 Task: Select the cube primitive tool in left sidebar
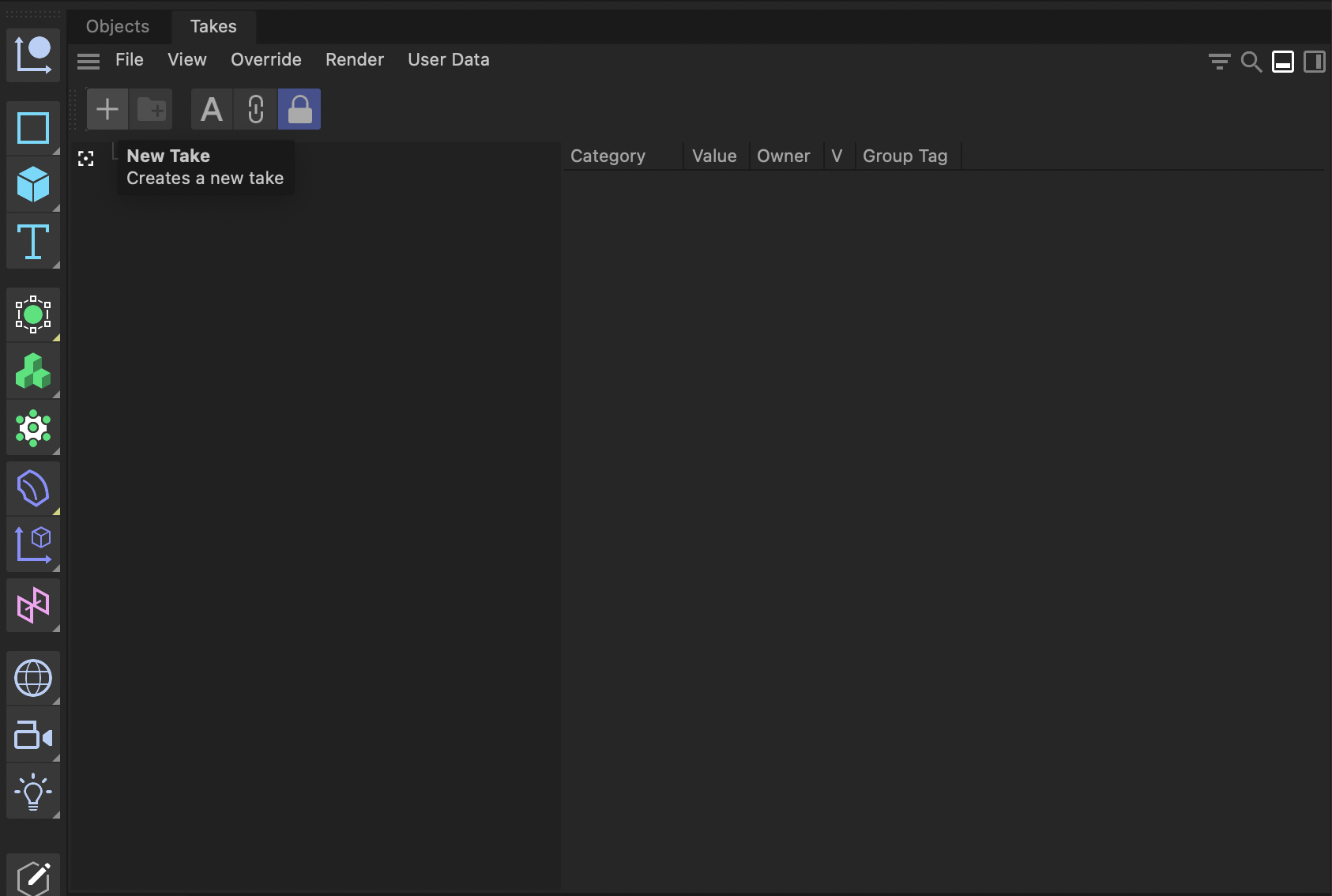(33, 185)
